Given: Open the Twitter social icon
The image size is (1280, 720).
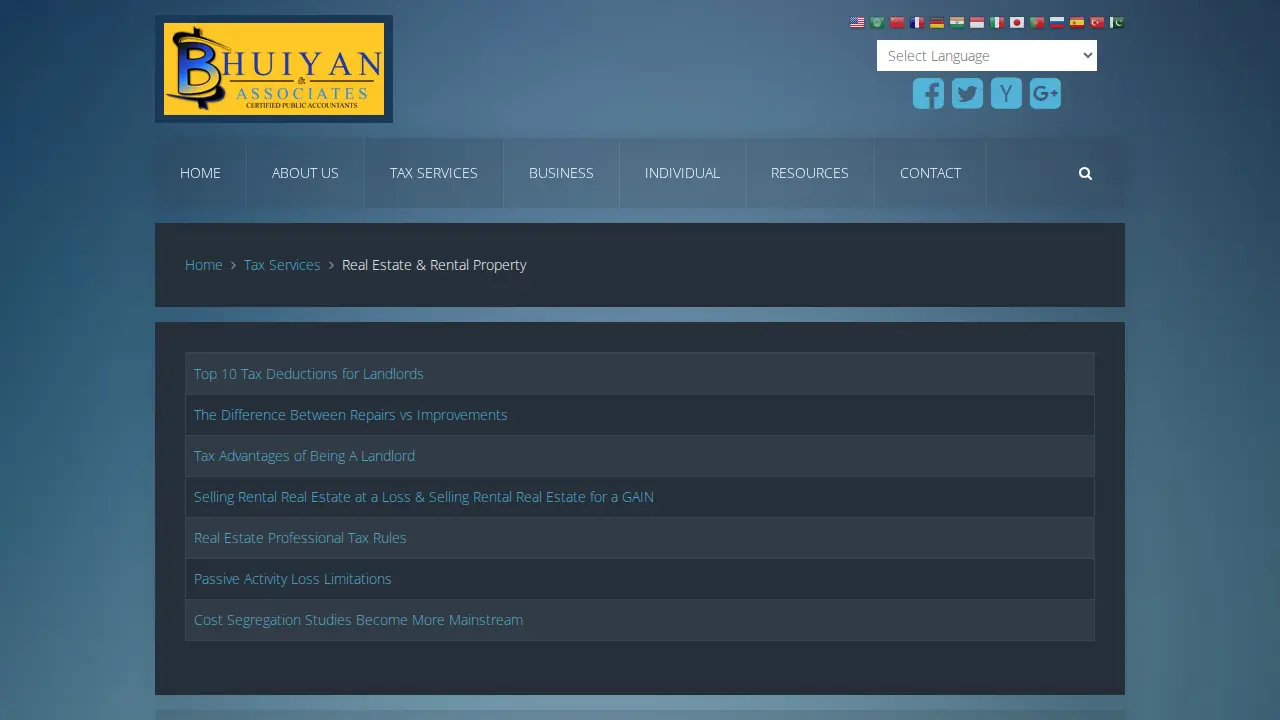Looking at the screenshot, I should 967,93.
